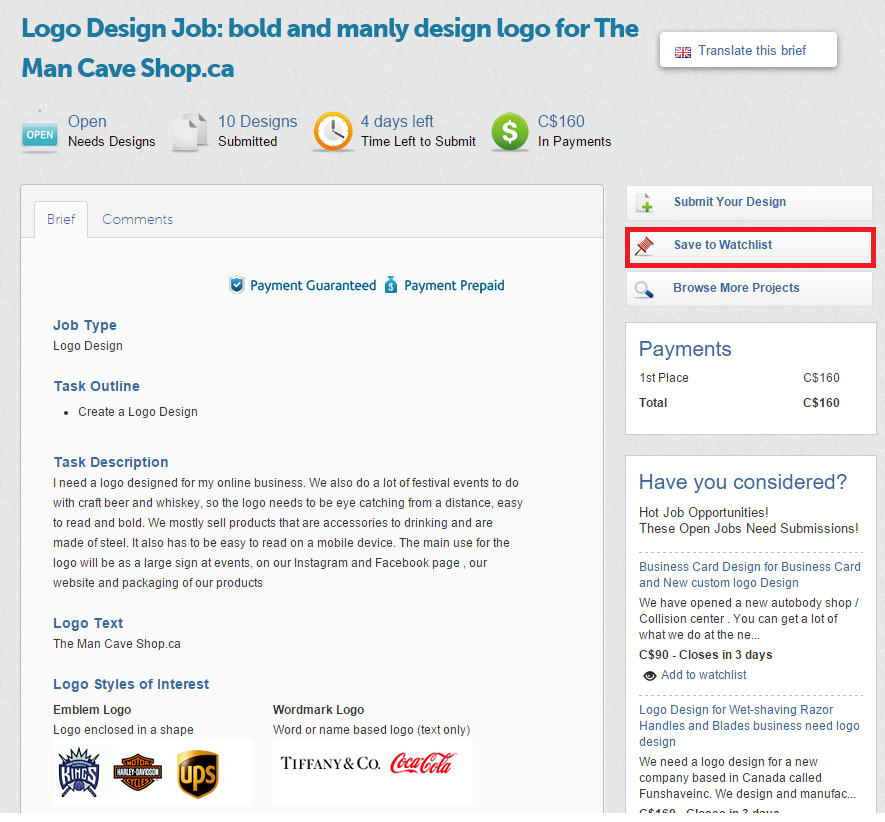Image resolution: width=885 pixels, height=822 pixels.
Task: Click the 'C$160' In Payments amount
Action: point(561,121)
